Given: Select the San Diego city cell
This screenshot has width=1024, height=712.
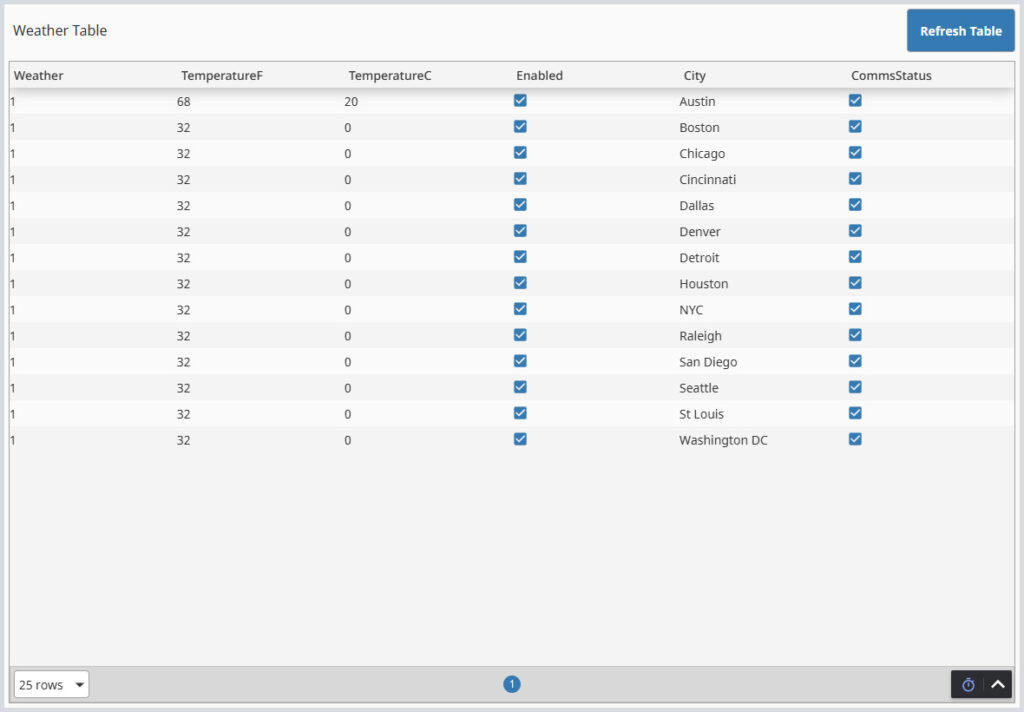Looking at the screenshot, I should [708, 362].
